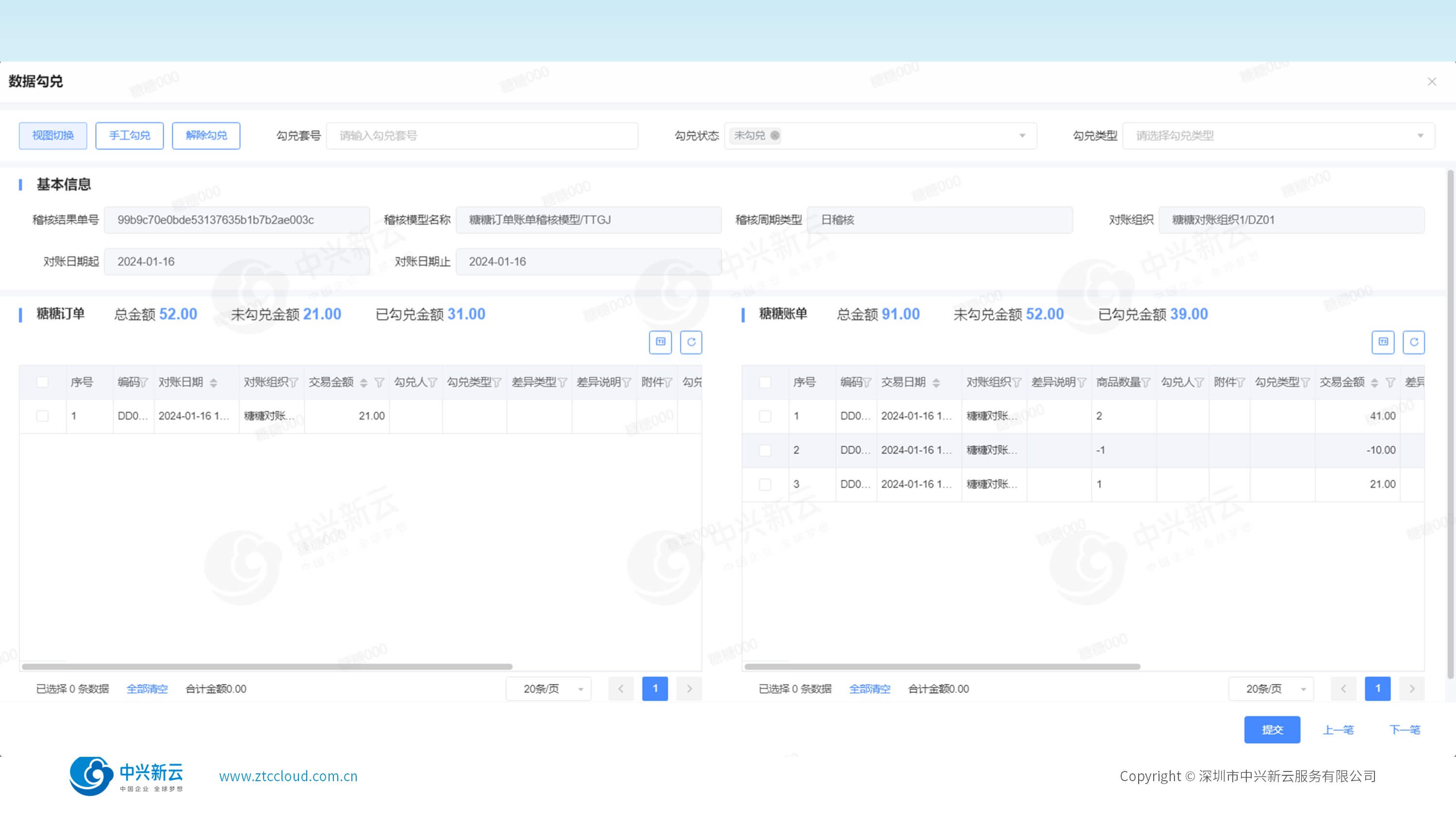Image resolution: width=1456 pixels, height=819 pixels.
Task: Filter 对账组织 column in 糖糖订单 table
Action: tap(293, 383)
